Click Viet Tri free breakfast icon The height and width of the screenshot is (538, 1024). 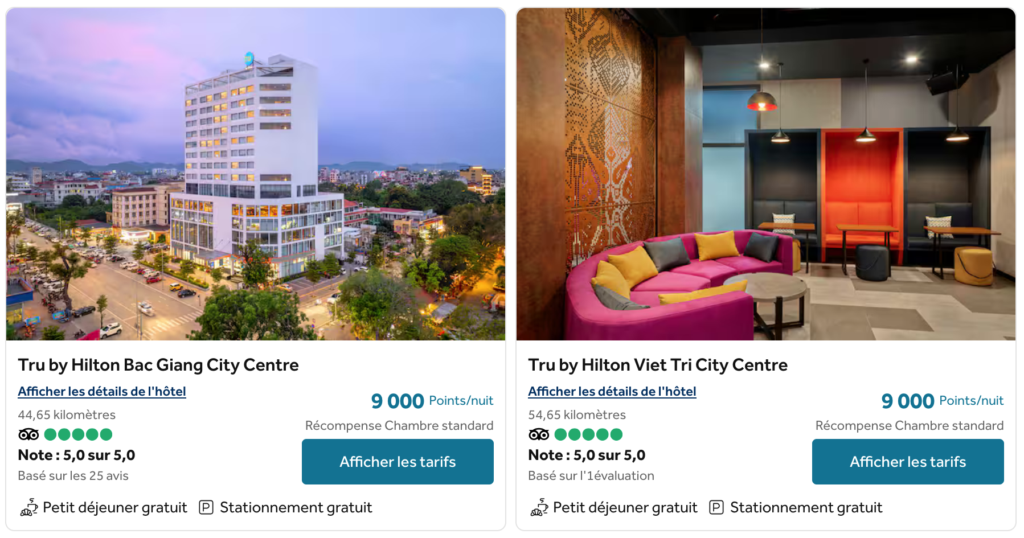tap(539, 507)
